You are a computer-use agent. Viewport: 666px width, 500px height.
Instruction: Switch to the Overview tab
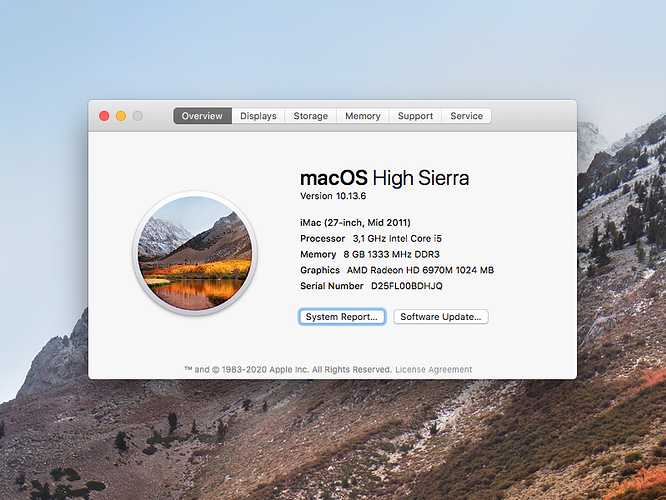[x=202, y=116]
